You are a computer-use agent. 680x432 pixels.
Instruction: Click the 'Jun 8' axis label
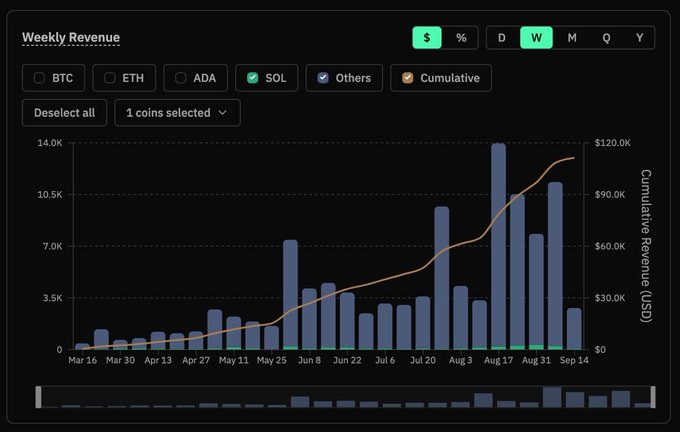tap(309, 360)
